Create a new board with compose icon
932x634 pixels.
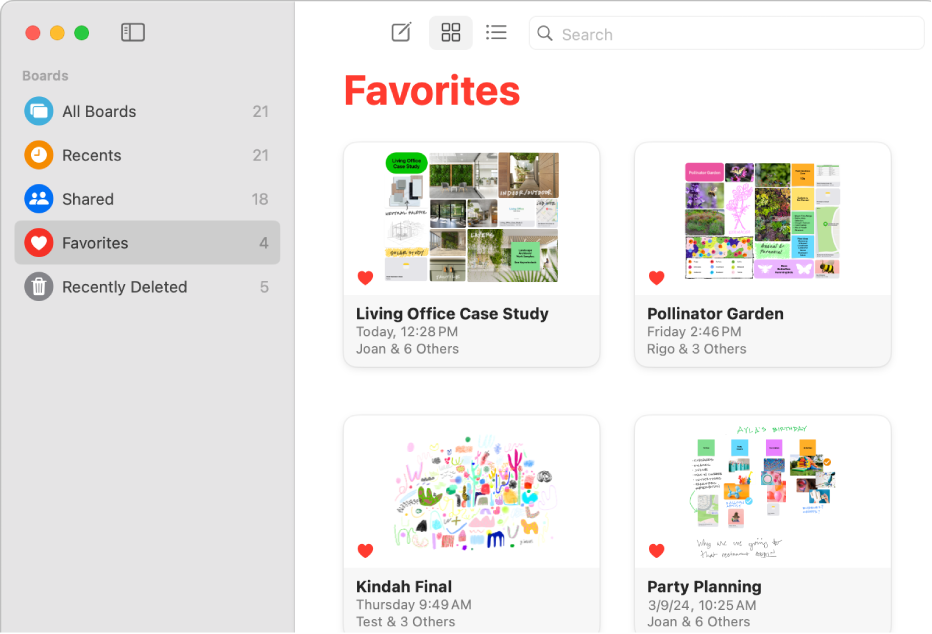[x=401, y=33]
